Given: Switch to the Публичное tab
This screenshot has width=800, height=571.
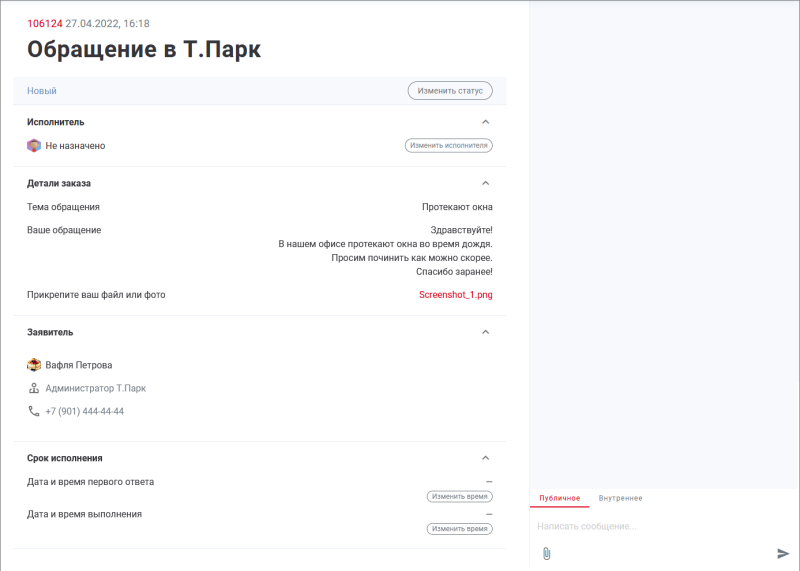Looking at the screenshot, I should (x=559, y=498).
